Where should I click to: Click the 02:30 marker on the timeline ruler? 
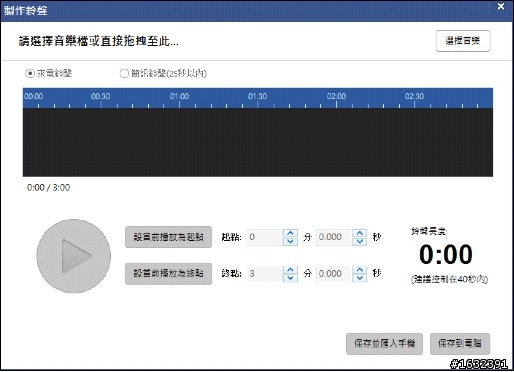414,96
